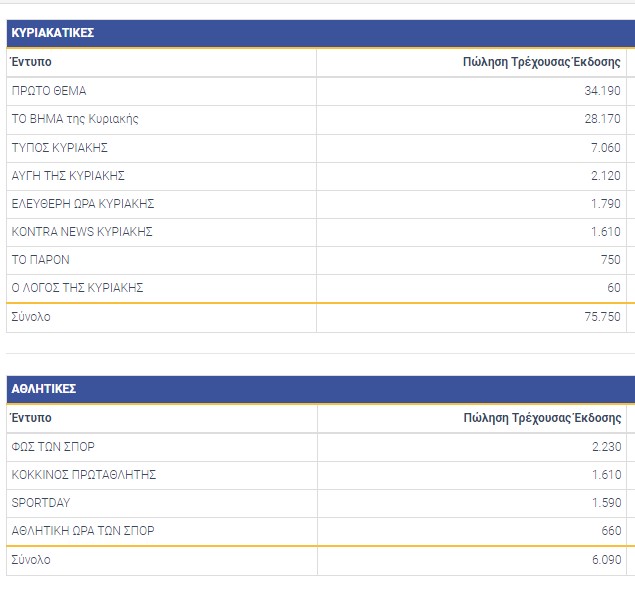
Task: Click the Έντυπο column header in ΑΘΛΗΤΙΚΕΣ table
Action: click(x=32, y=418)
